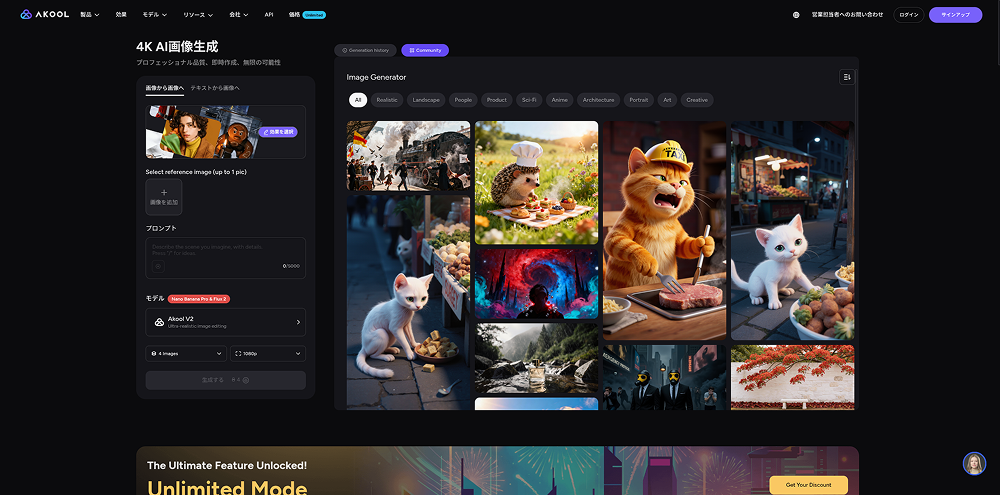This screenshot has width=1000, height=495.
Task: Click the prompt idea icon in prompt box
Action: [x=158, y=266]
